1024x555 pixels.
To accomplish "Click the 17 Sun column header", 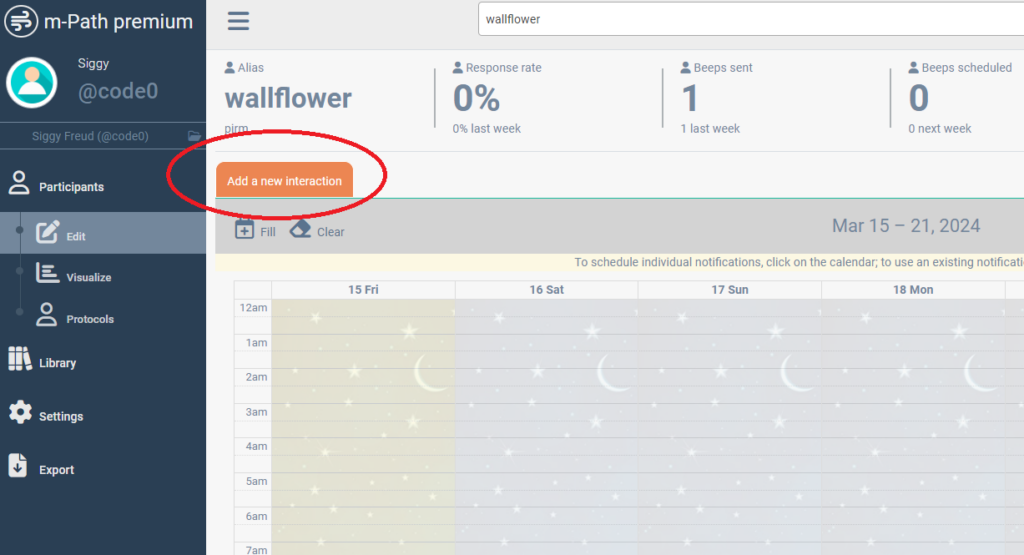I will 729,289.
